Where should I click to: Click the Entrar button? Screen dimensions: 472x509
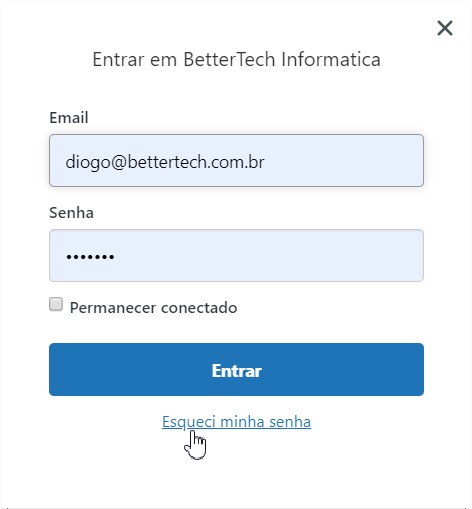click(236, 370)
